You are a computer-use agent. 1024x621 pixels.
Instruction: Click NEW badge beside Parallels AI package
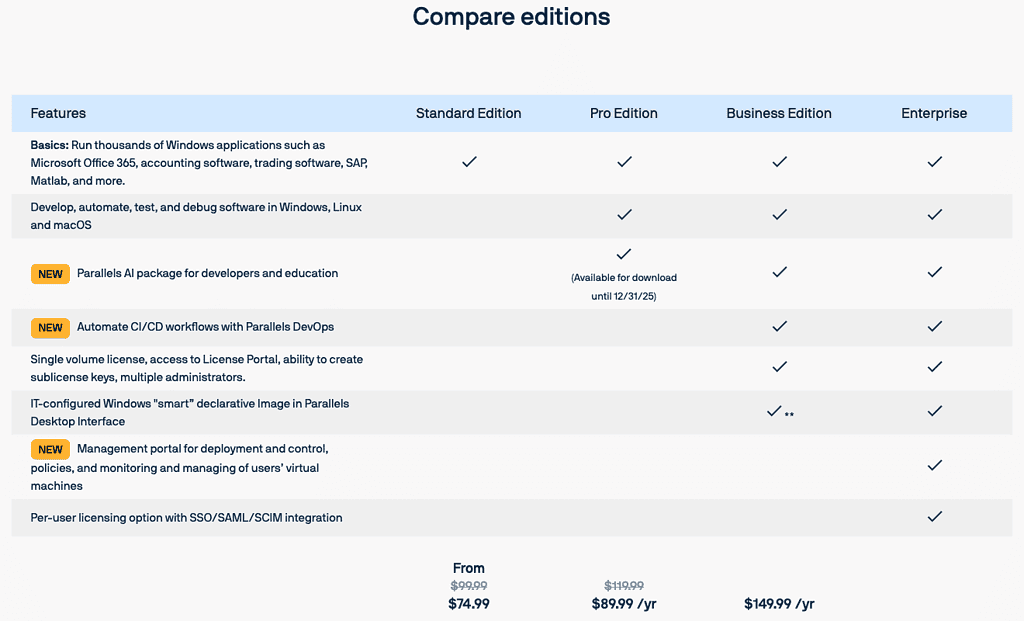tap(50, 274)
